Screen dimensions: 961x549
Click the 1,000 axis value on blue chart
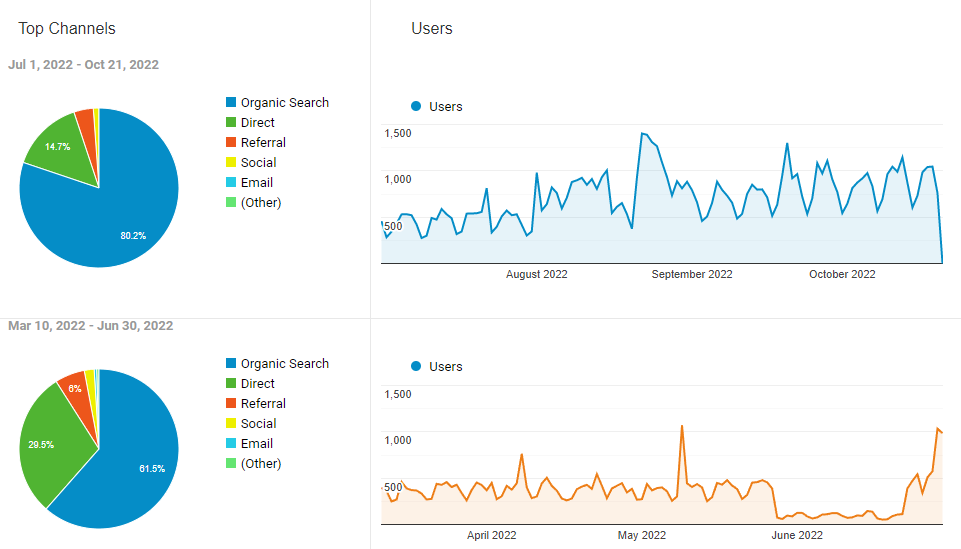click(x=398, y=179)
